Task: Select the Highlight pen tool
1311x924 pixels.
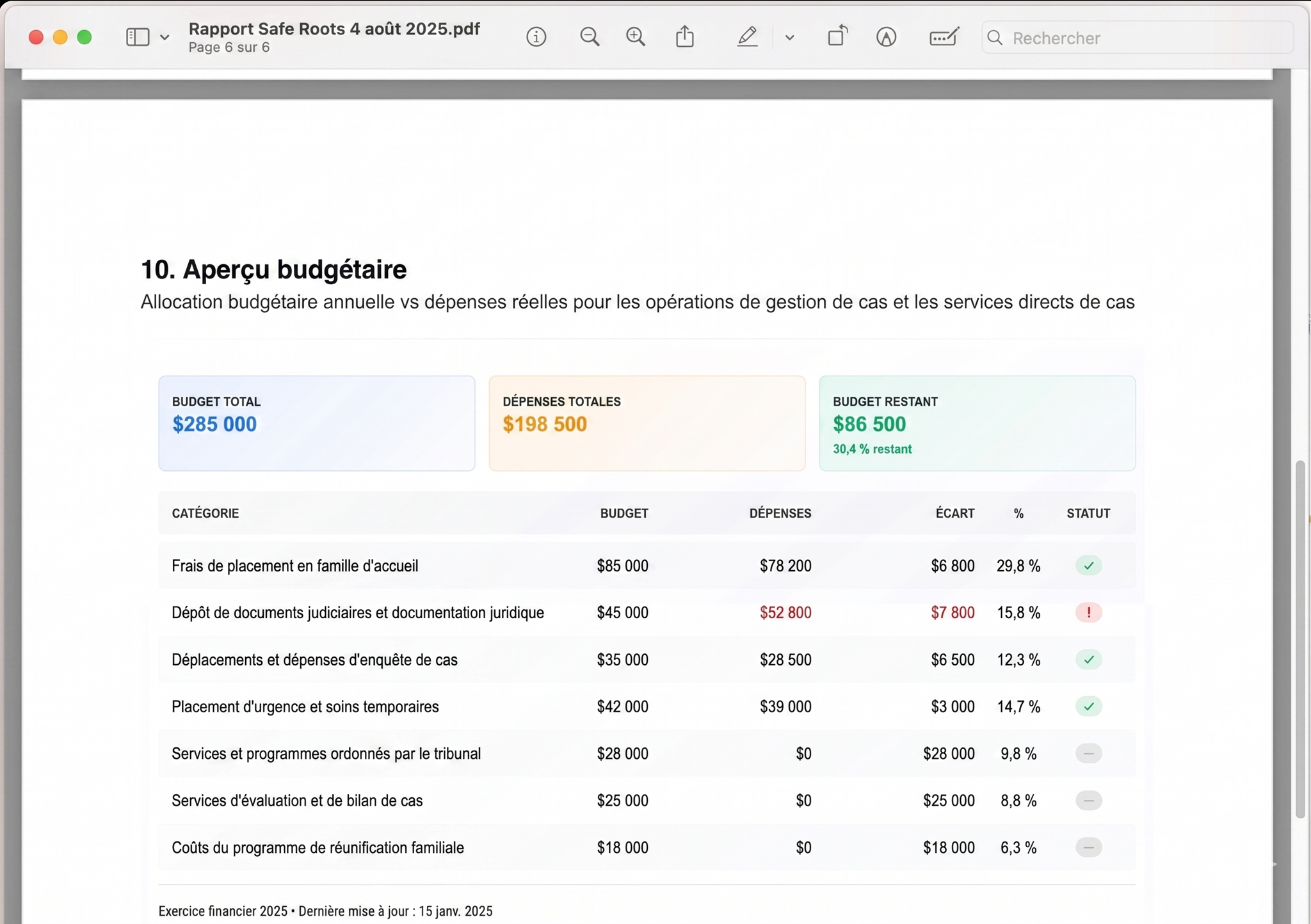Action: [x=747, y=36]
